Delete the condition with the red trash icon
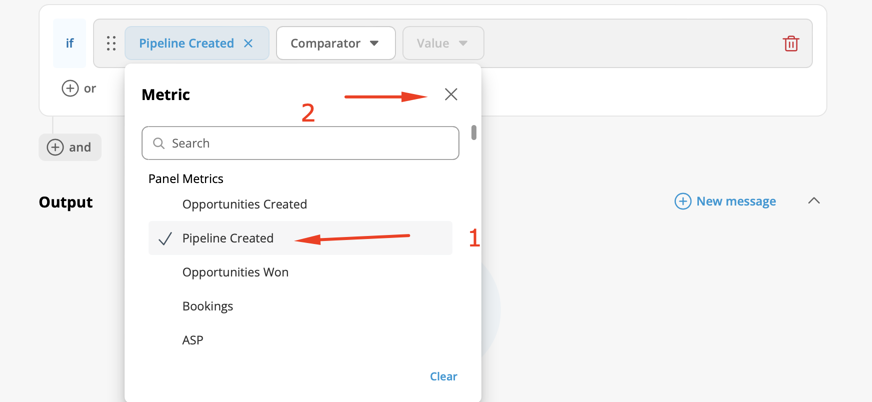 tap(791, 43)
